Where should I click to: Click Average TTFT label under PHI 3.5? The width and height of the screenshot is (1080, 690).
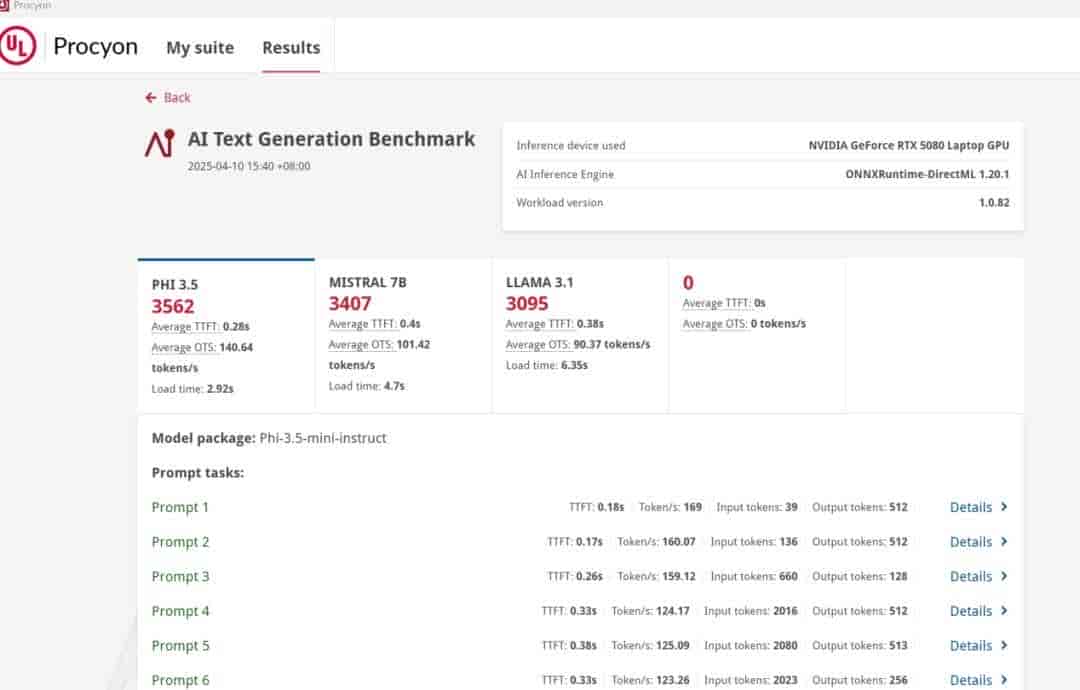(185, 326)
